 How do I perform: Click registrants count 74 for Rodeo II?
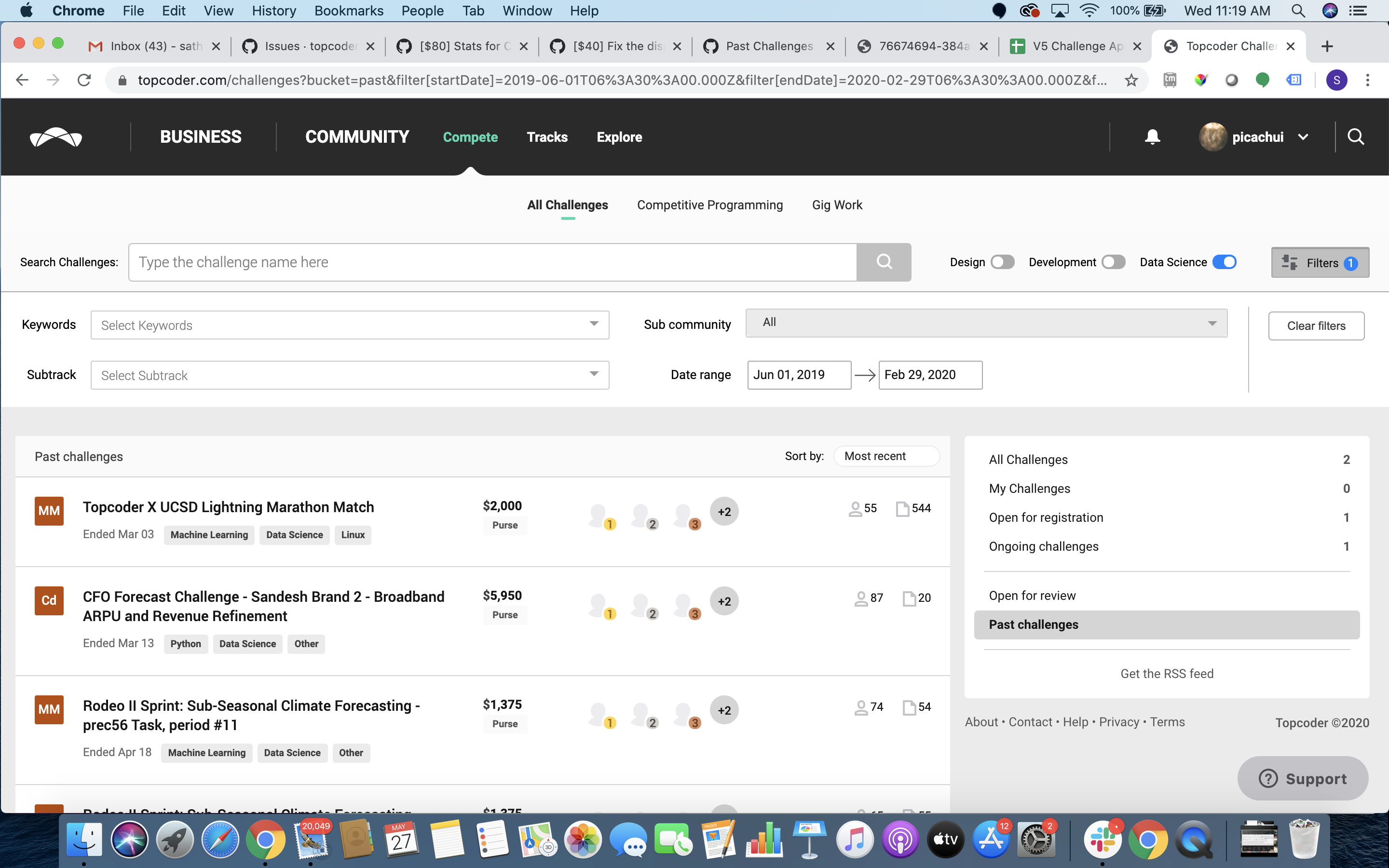tap(876, 706)
